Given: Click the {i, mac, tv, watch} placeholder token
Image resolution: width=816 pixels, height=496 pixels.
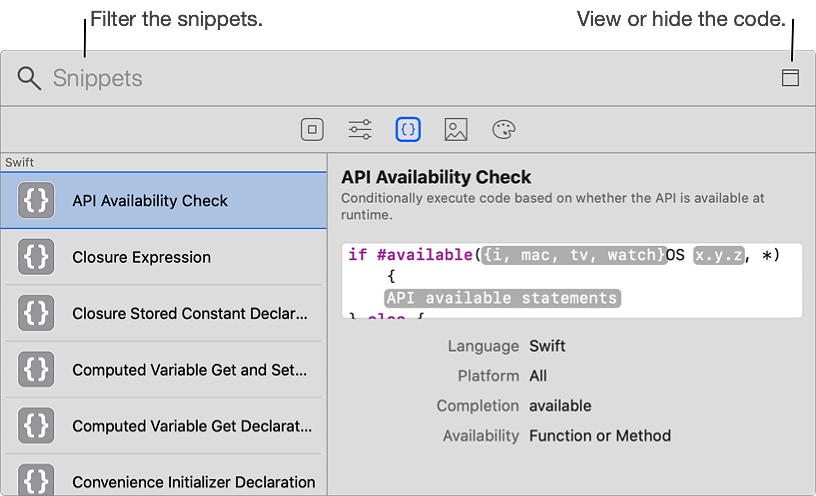Looking at the screenshot, I should 574,255.
